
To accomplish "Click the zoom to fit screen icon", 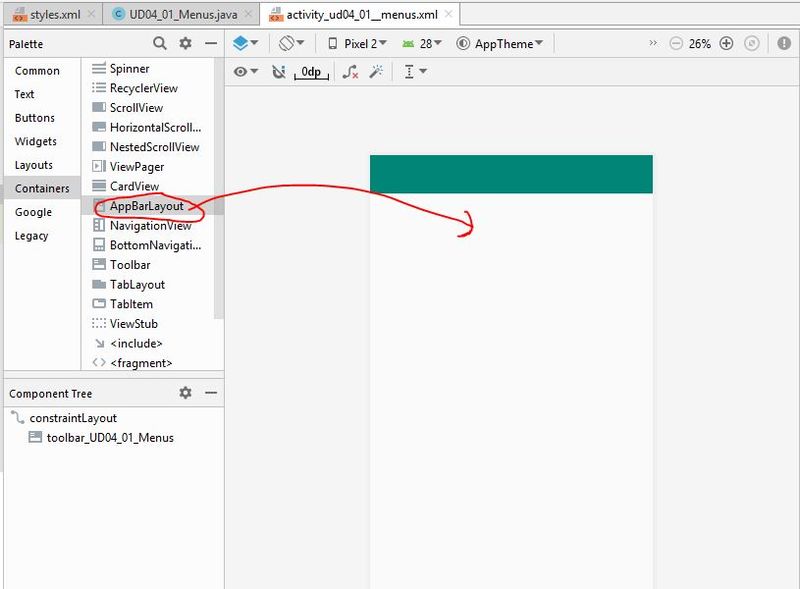I will pyautogui.click(x=752, y=44).
